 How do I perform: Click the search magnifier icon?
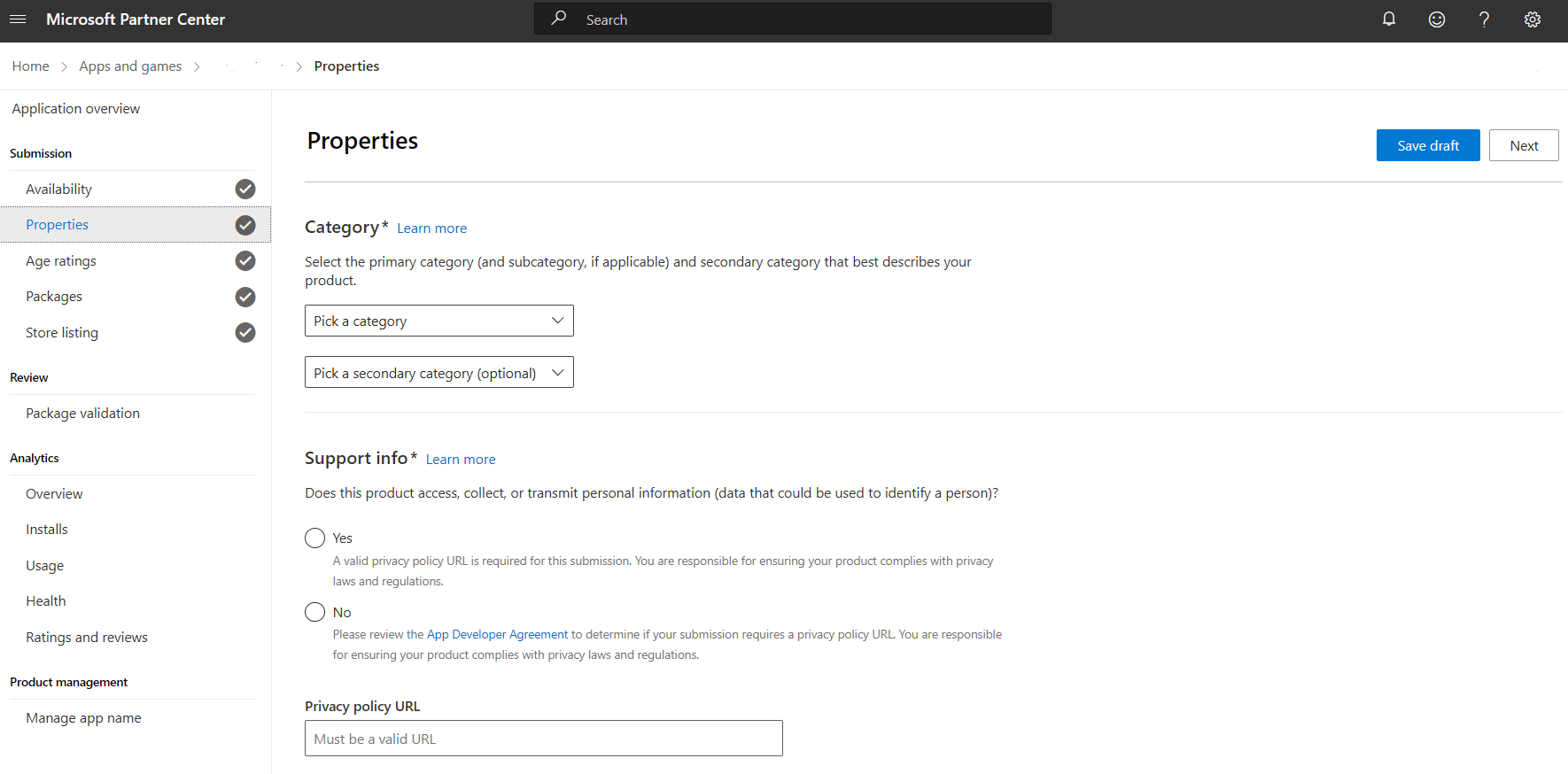558,19
